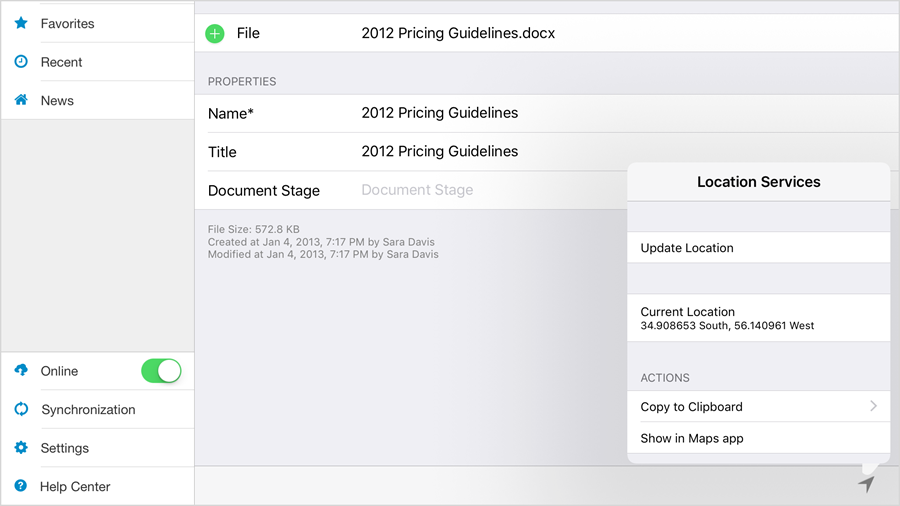
Task: Click the Synchronization arrows icon
Action: point(21,409)
